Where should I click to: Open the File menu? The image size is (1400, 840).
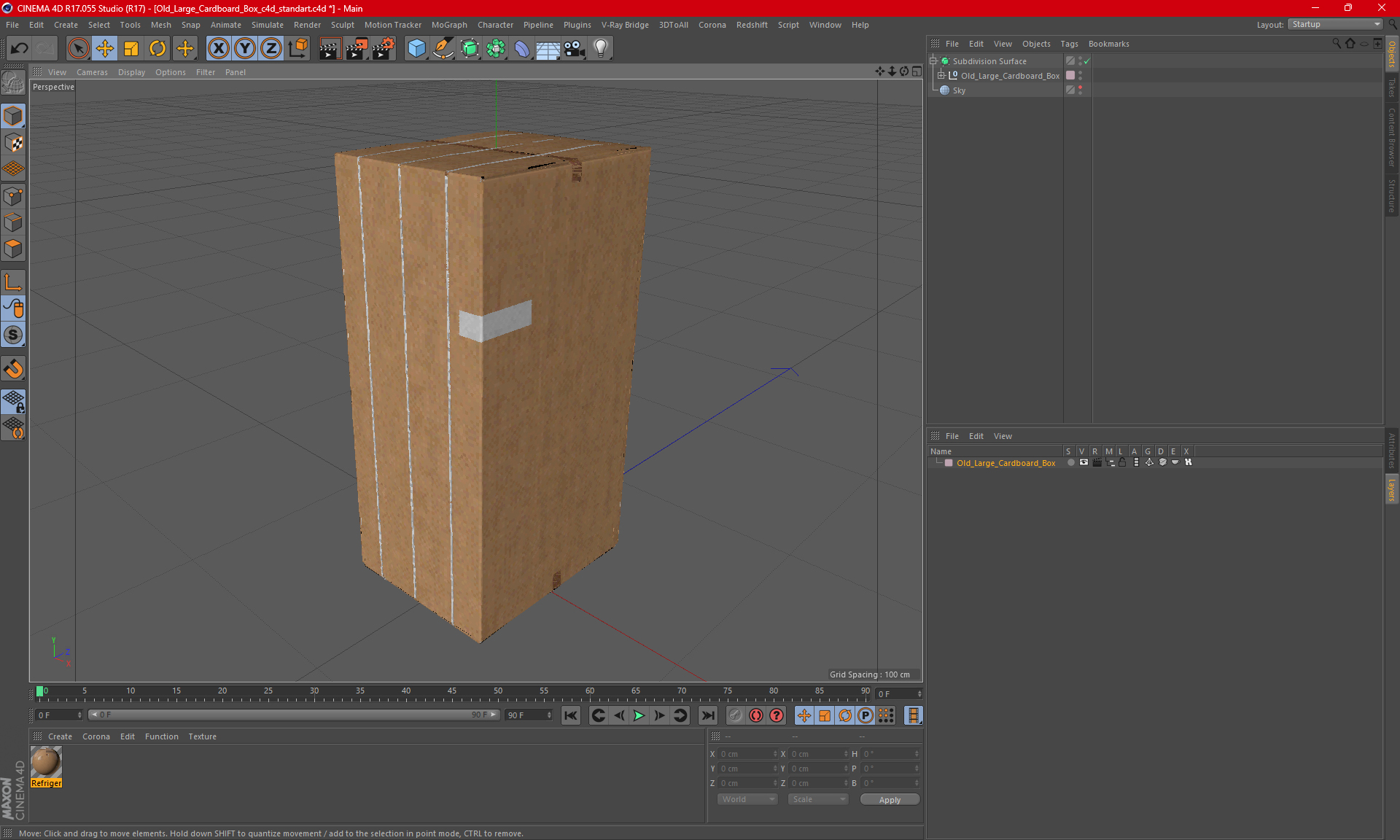click(x=12, y=25)
